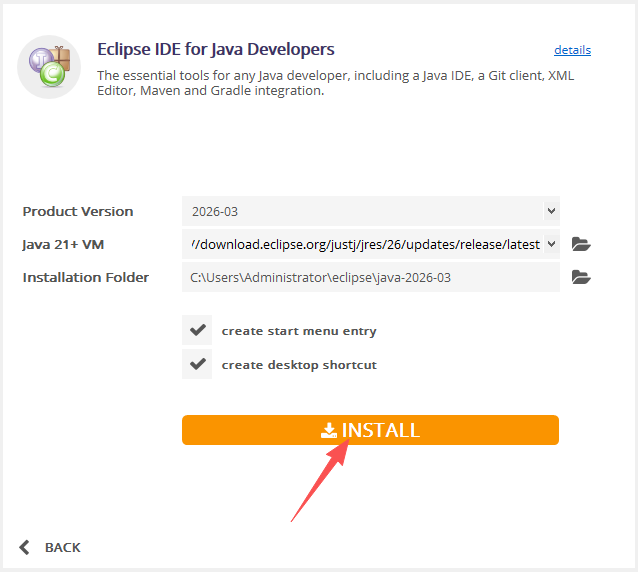
Task: Click the create desktop shortcut label
Action: point(299,365)
